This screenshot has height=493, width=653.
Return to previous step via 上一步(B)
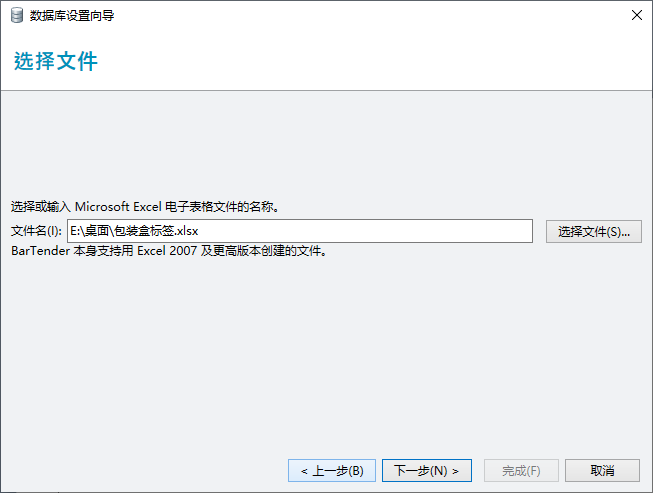pyautogui.click(x=332, y=470)
